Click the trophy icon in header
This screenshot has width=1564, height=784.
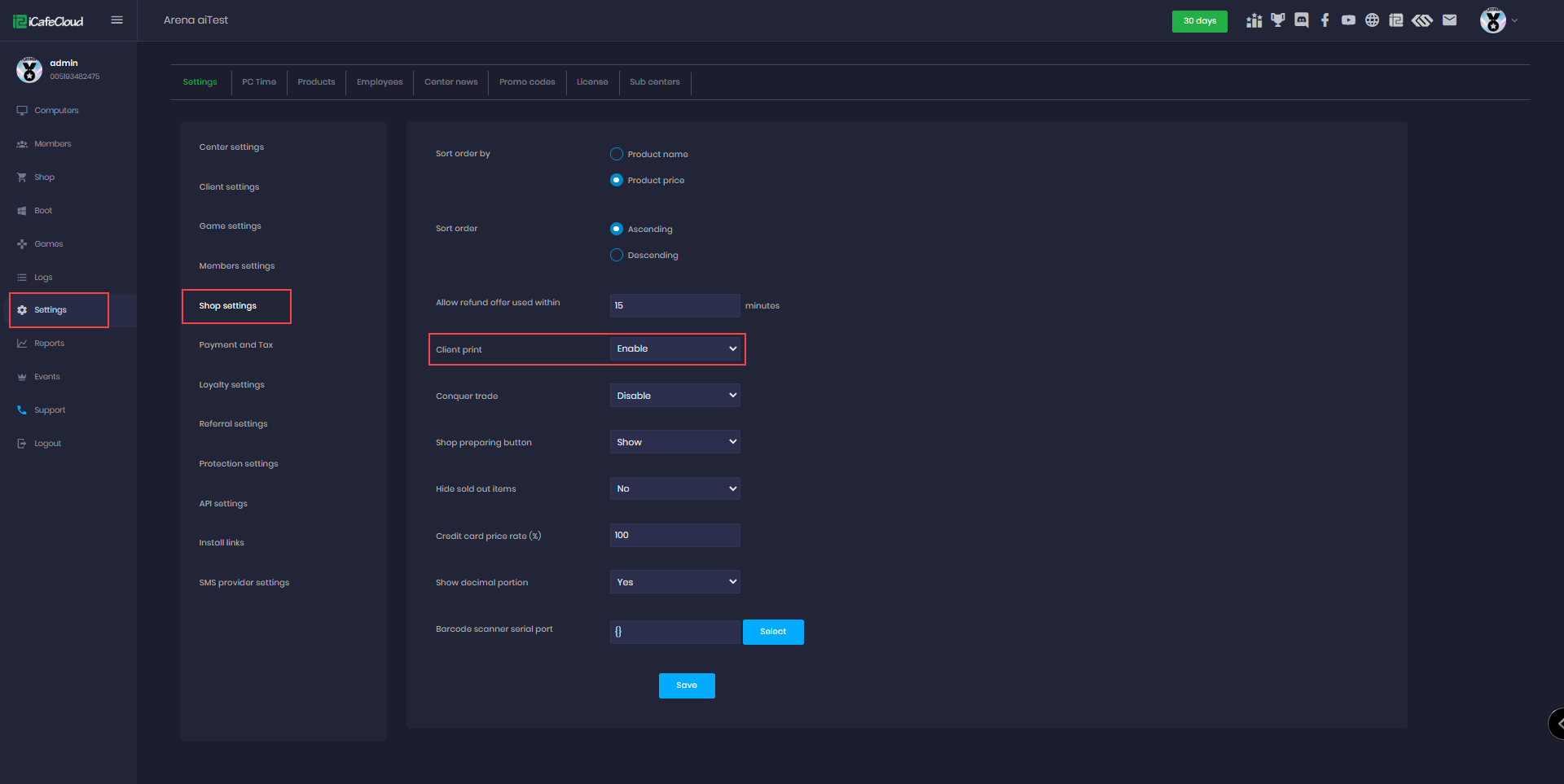[1277, 20]
